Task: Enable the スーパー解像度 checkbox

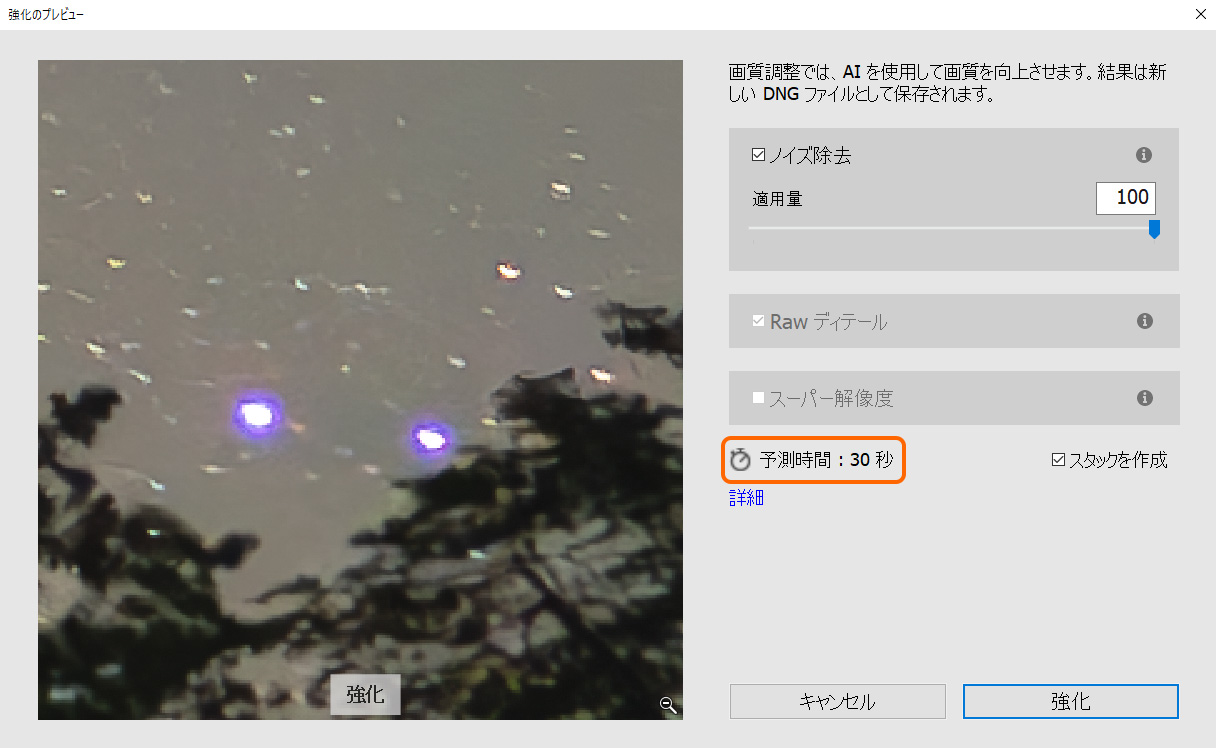Action: (x=758, y=398)
